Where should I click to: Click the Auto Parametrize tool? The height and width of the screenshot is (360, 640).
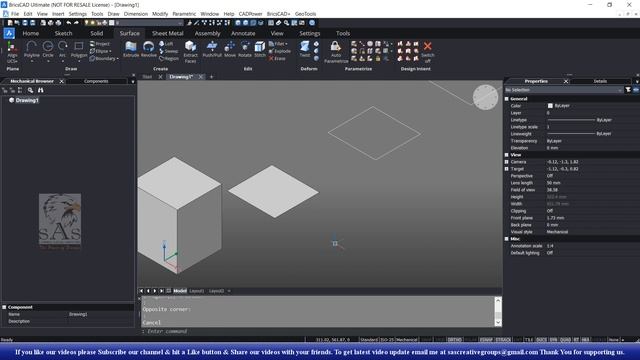(x=336, y=51)
